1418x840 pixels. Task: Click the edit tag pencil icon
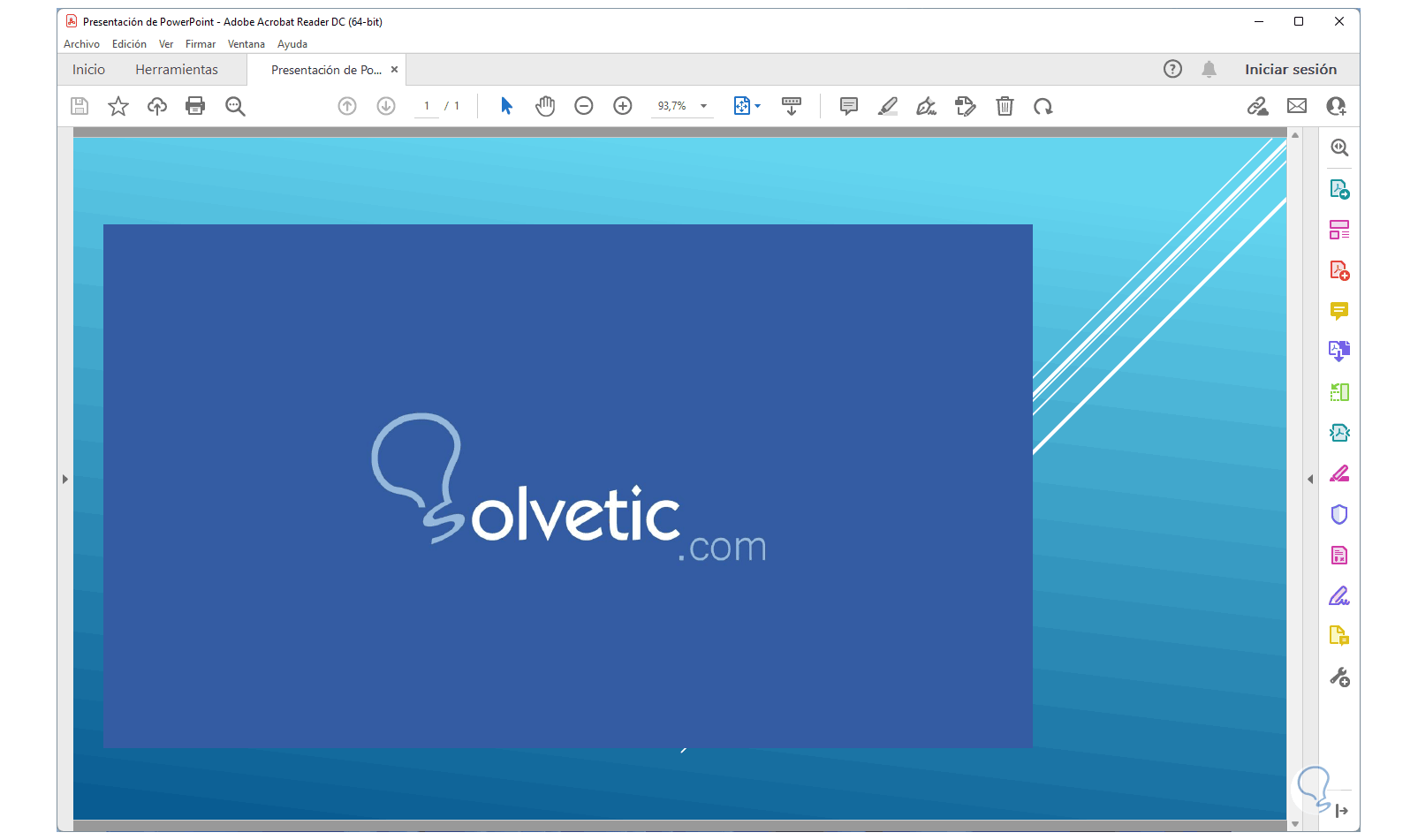(966, 106)
